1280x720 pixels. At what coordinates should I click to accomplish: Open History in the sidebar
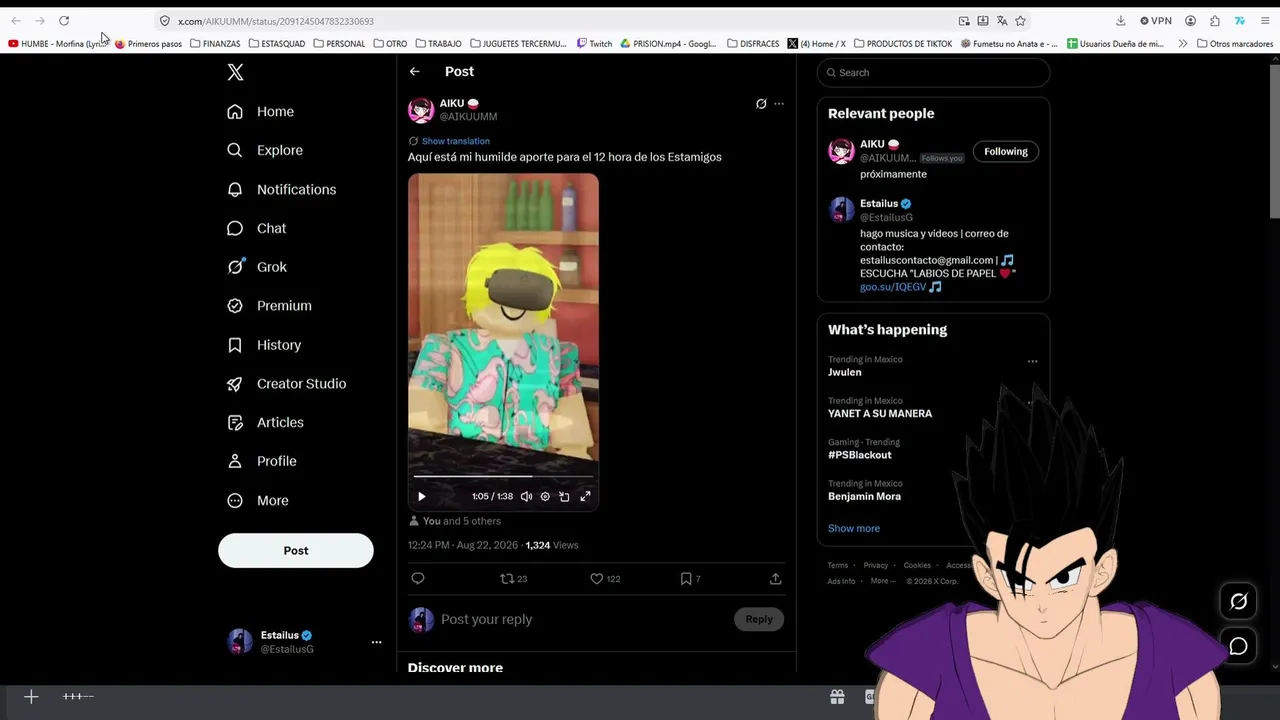click(264, 345)
